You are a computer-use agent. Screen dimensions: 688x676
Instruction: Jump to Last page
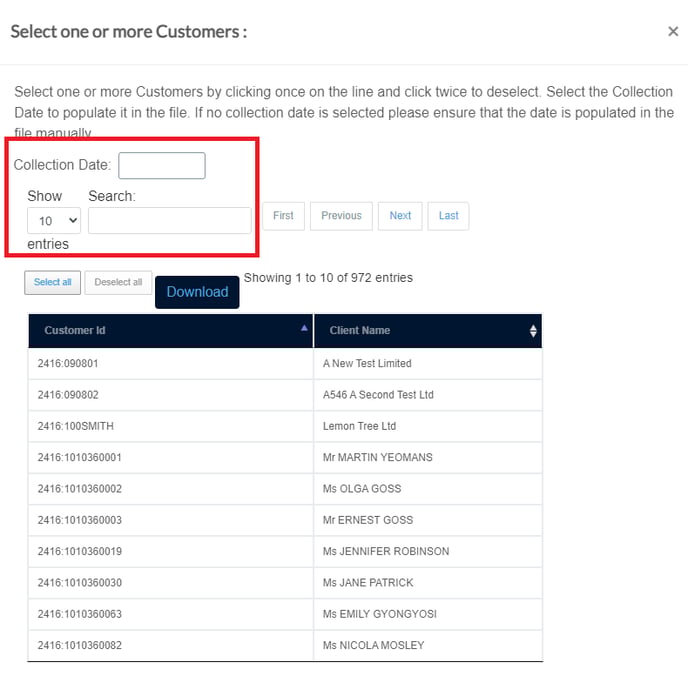point(448,216)
